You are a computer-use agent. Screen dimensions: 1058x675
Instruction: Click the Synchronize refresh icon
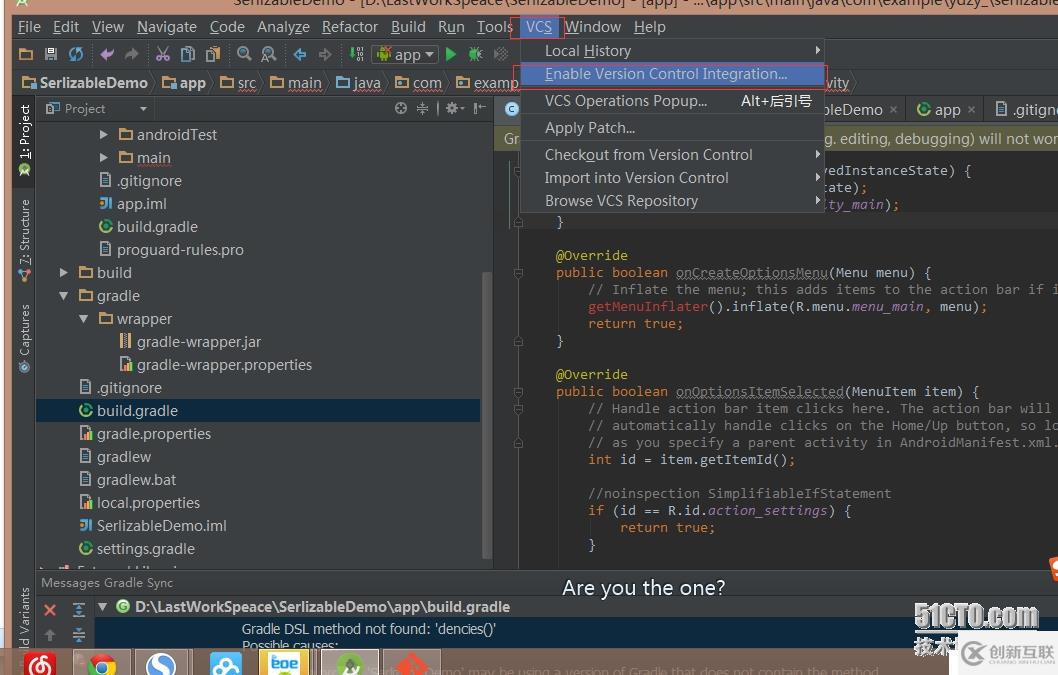click(76, 54)
